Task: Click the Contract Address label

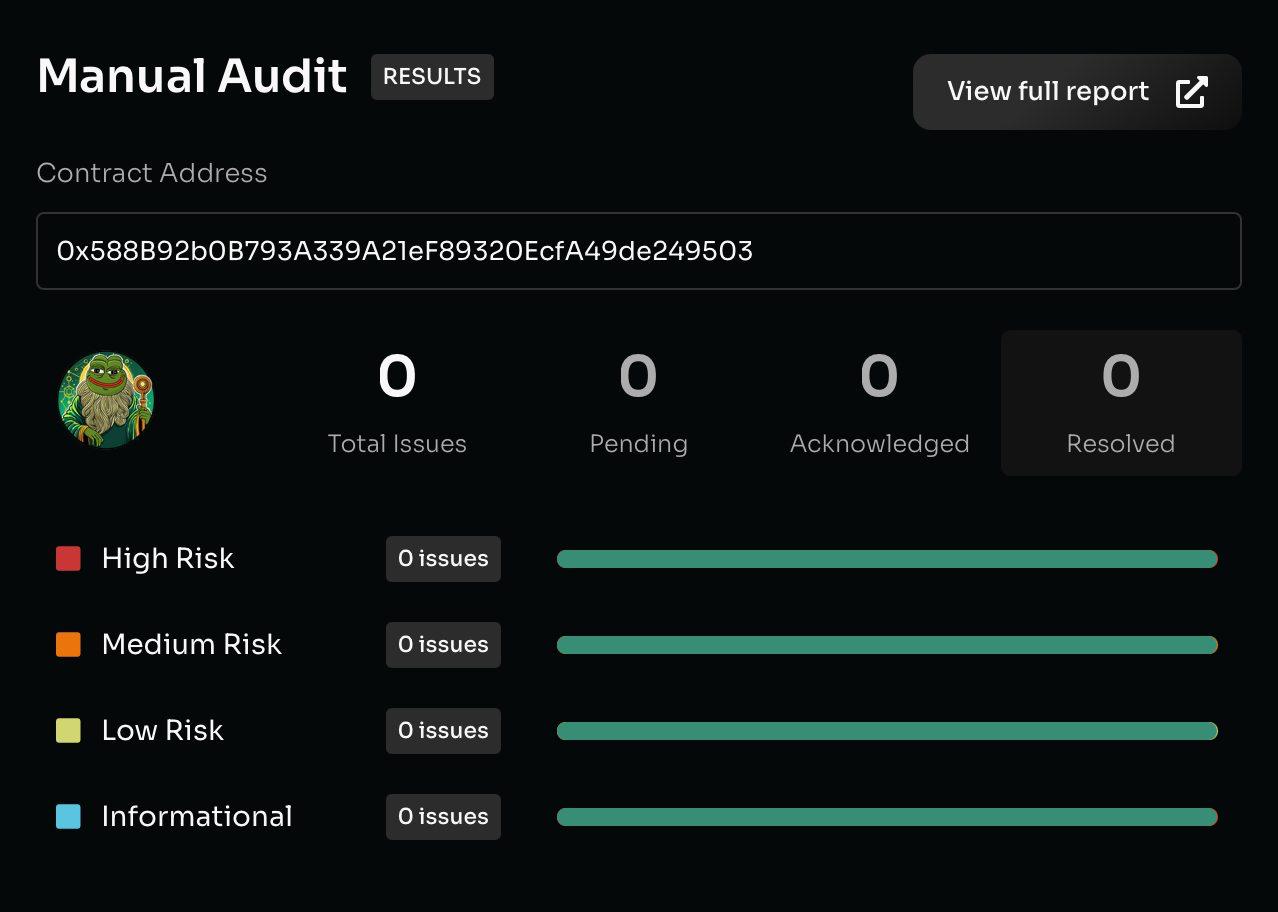Action: (x=152, y=173)
